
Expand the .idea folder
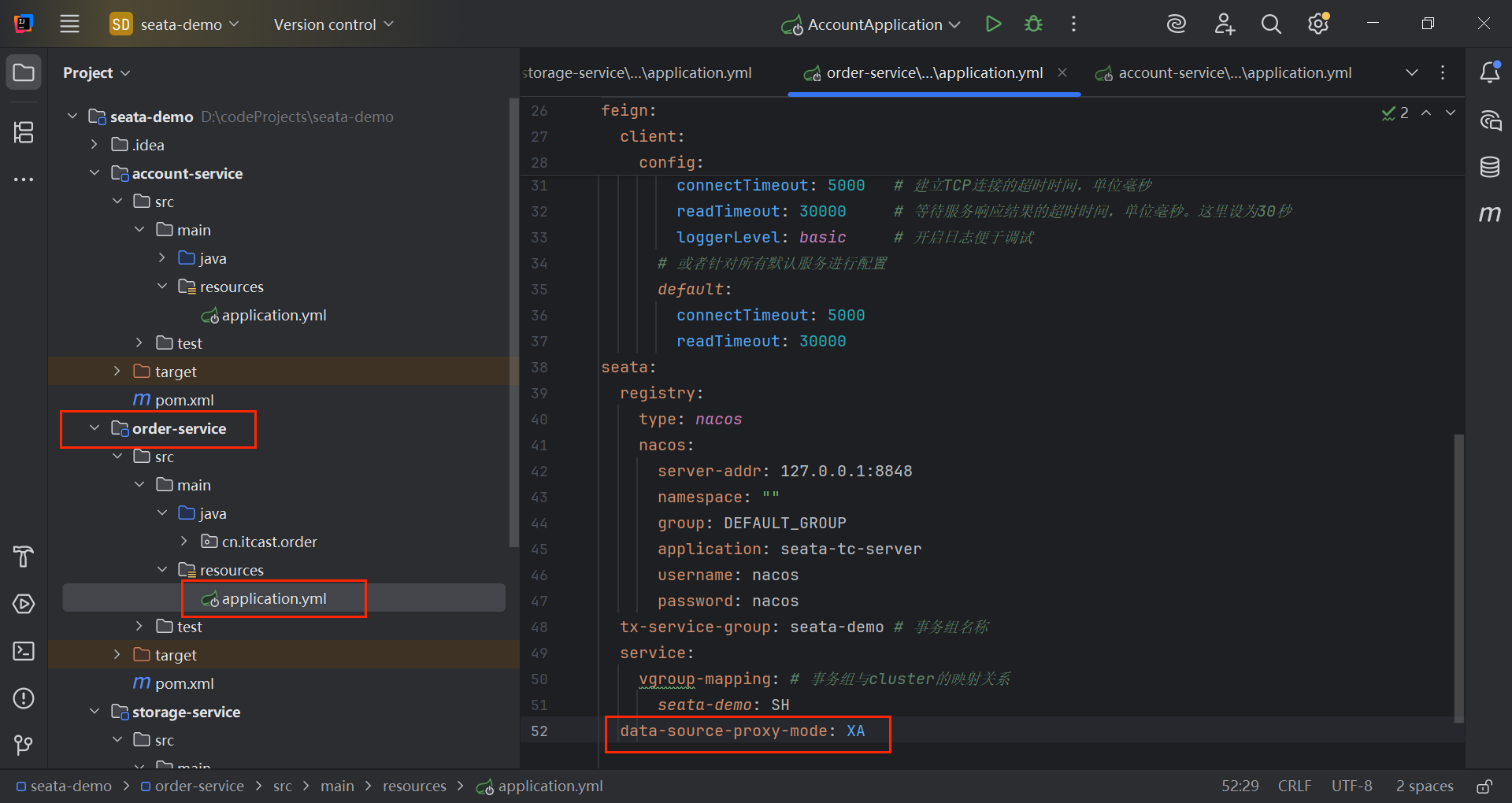tap(94, 144)
